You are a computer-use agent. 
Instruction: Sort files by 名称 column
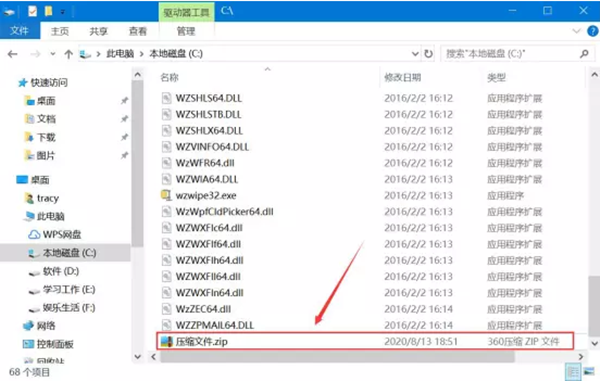pos(170,78)
